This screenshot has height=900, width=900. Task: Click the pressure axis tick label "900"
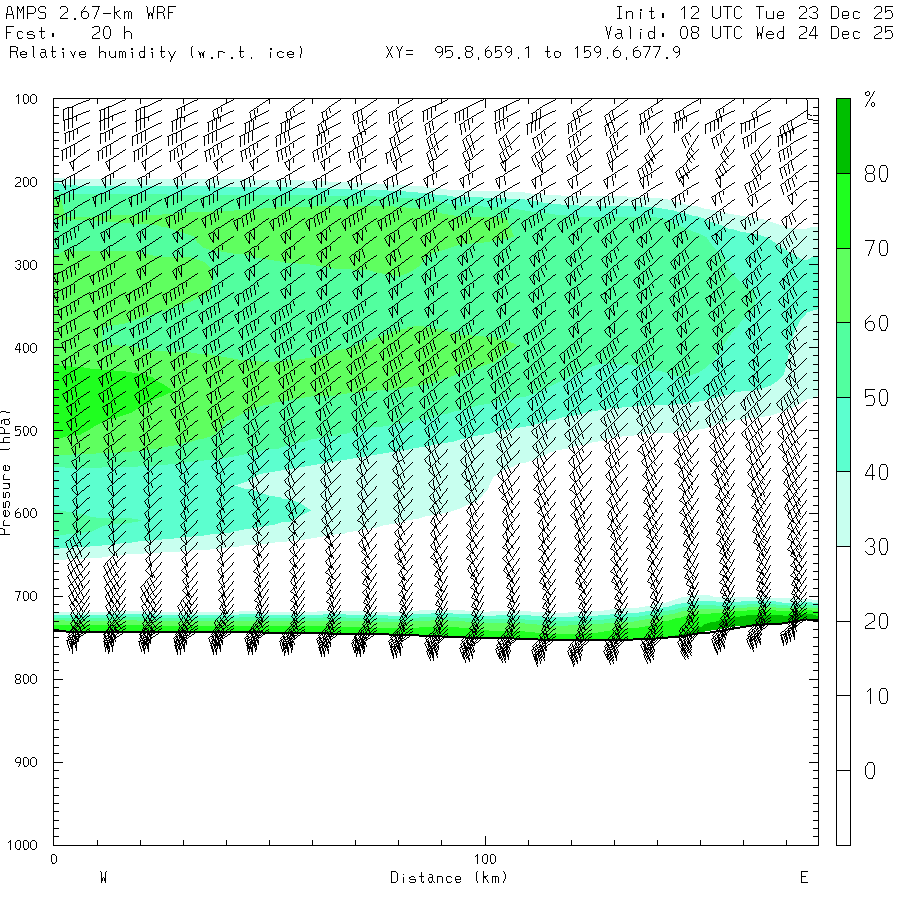[x=26, y=762]
